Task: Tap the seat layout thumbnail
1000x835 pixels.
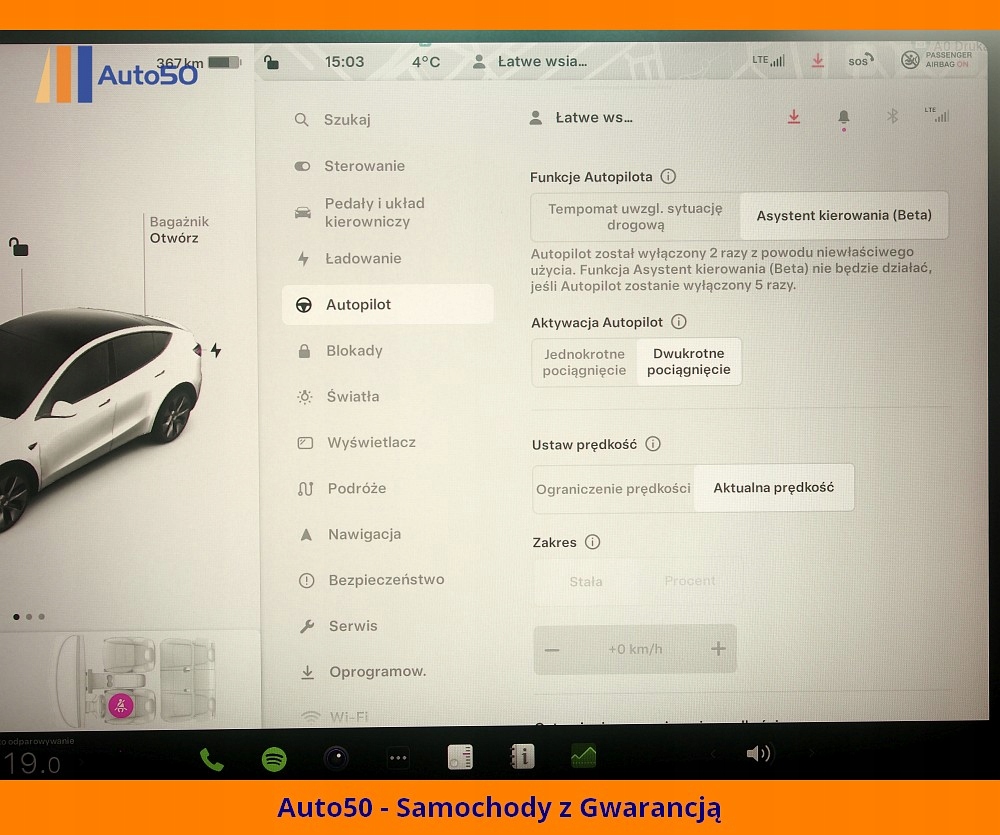Action: point(136,680)
